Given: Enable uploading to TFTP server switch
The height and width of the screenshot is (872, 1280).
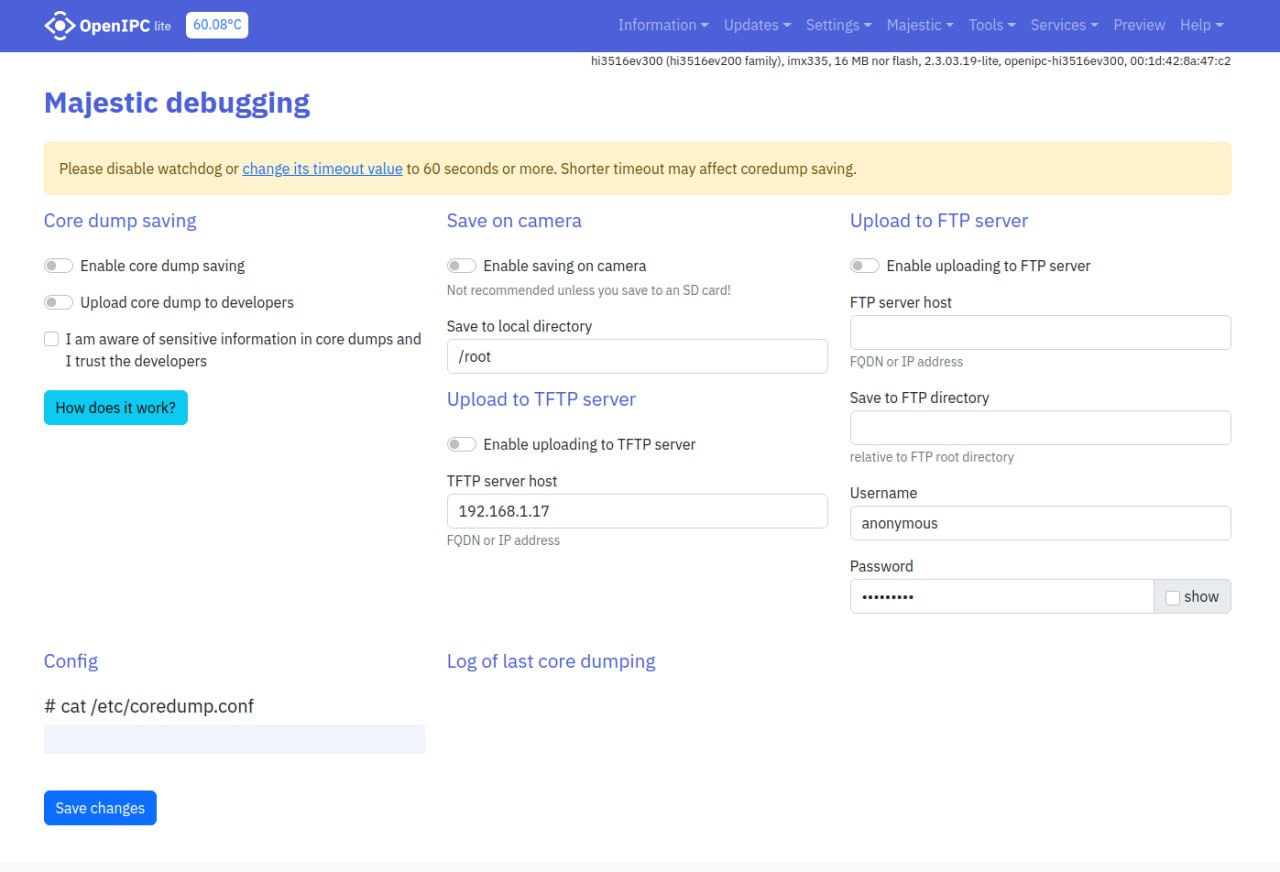Looking at the screenshot, I should click(461, 444).
